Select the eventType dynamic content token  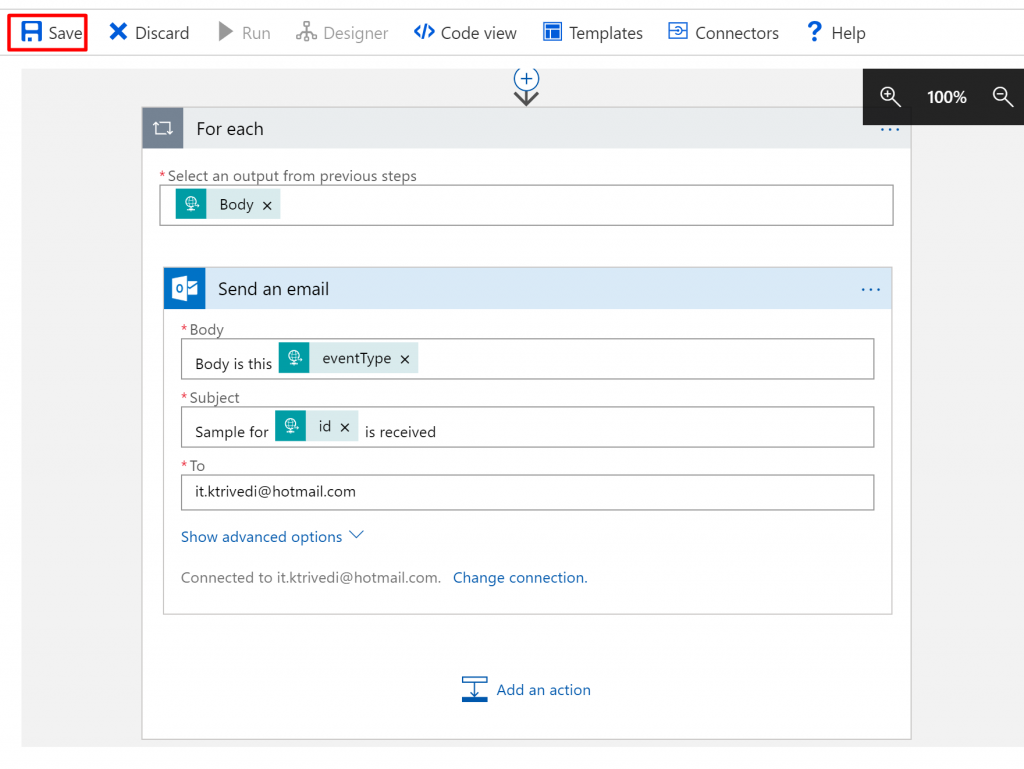(348, 358)
